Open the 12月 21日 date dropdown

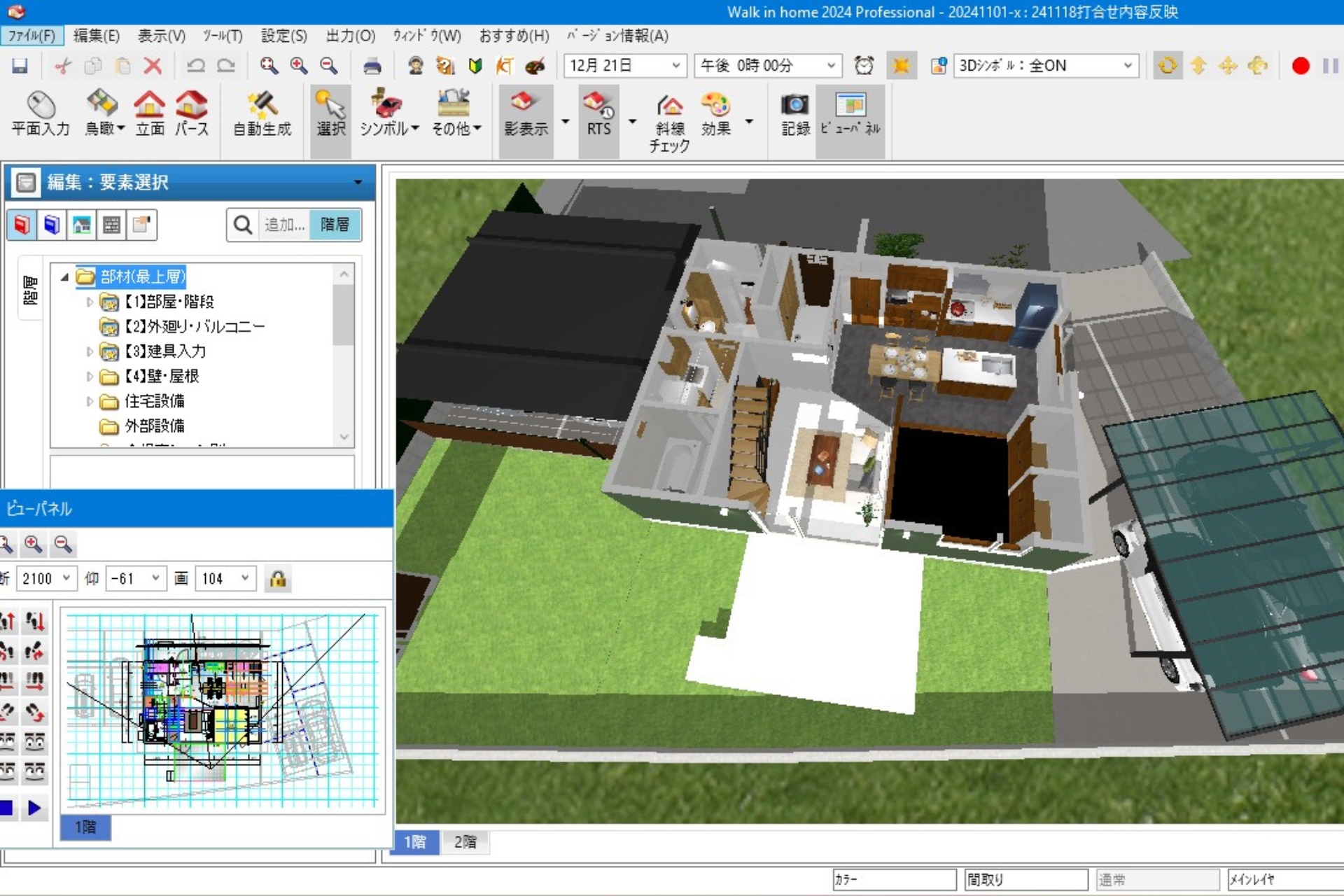(675, 66)
